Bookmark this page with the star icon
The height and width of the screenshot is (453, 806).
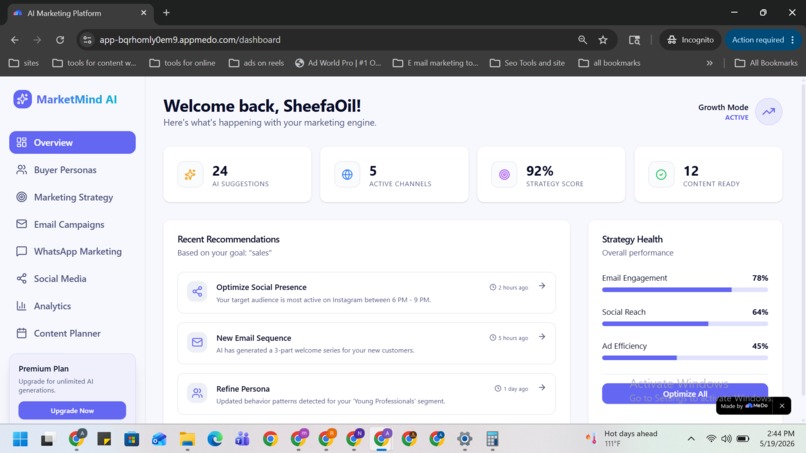pyautogui.click(x=603, y=40)
